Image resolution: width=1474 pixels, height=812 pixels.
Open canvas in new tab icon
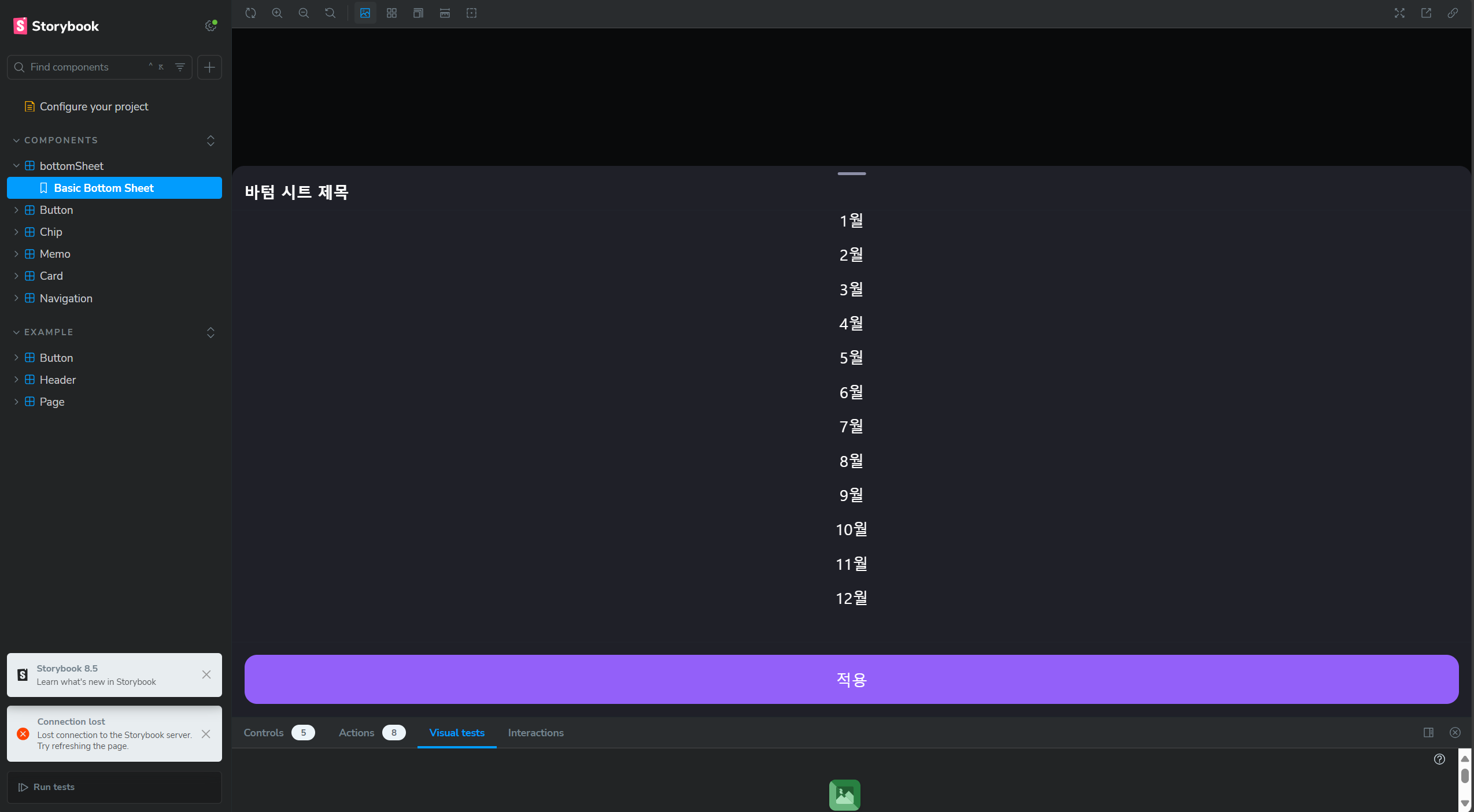(x=1426, y=13)
